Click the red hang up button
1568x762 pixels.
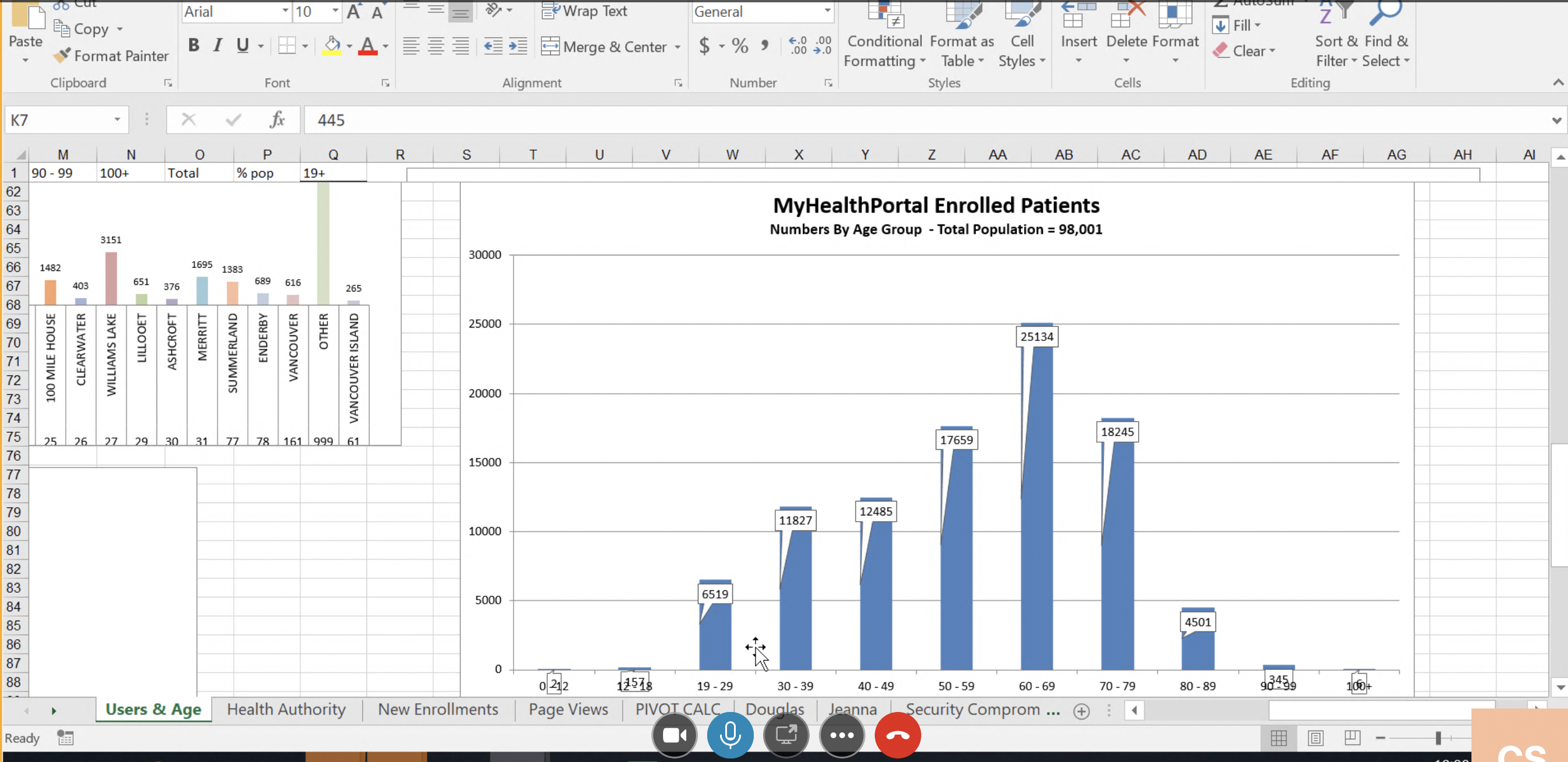coord(897,735)
